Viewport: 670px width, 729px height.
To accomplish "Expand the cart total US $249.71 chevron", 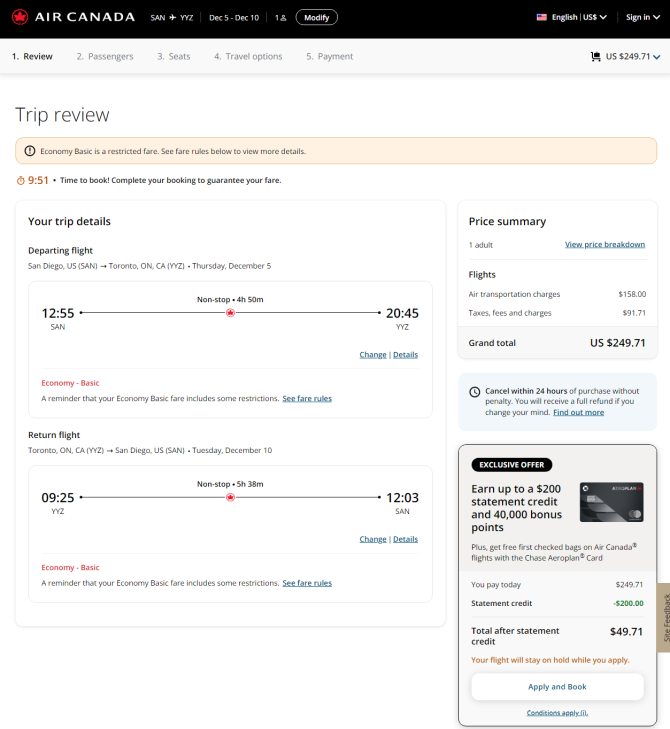I will click(657, 57).
